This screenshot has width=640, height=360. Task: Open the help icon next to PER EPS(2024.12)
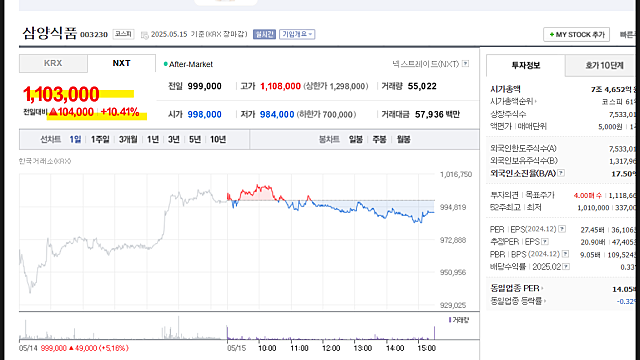pyautogui.click(x=562, y=229)
